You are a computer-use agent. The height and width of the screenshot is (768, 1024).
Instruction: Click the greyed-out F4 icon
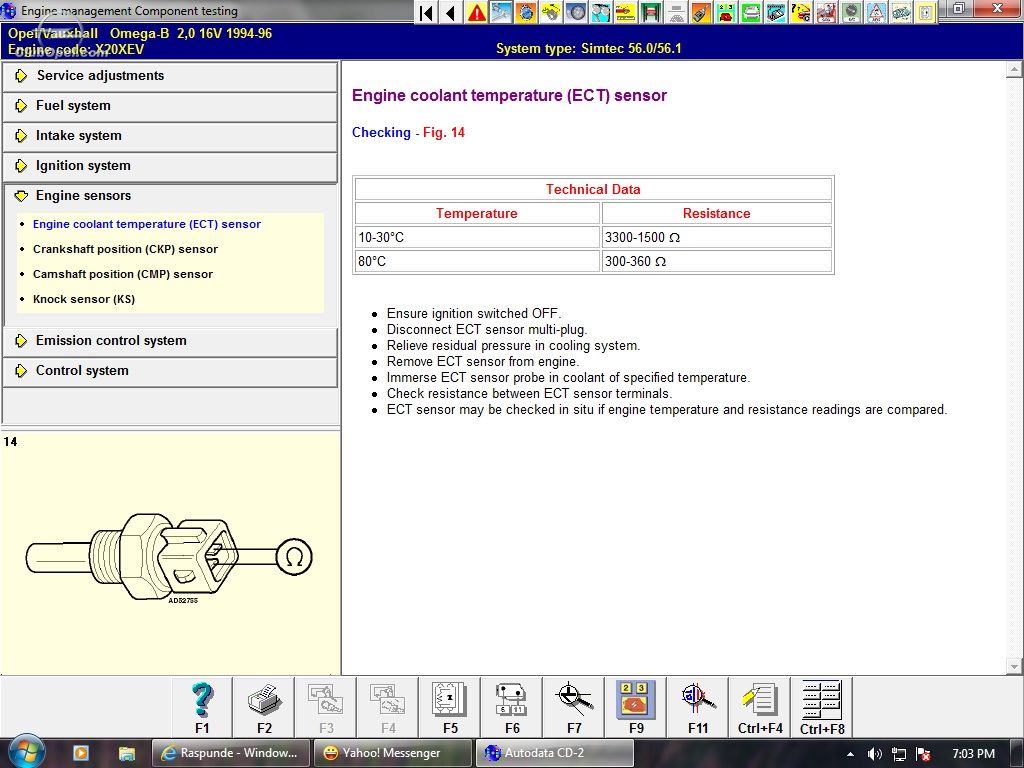(389, 707)
